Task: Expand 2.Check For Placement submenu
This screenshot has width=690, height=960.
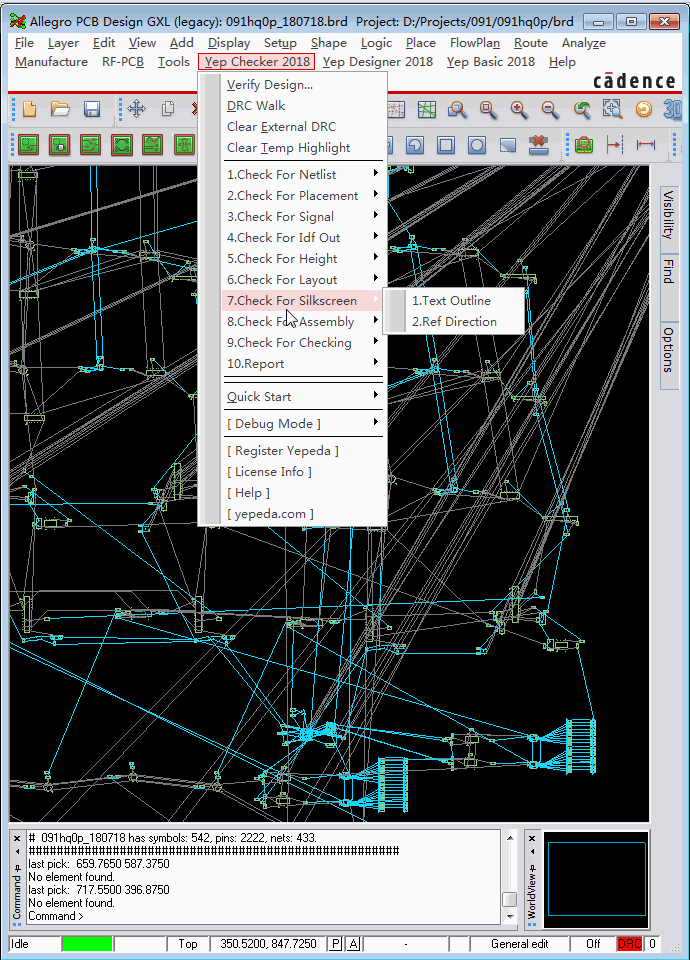Action: coord(303,195)
